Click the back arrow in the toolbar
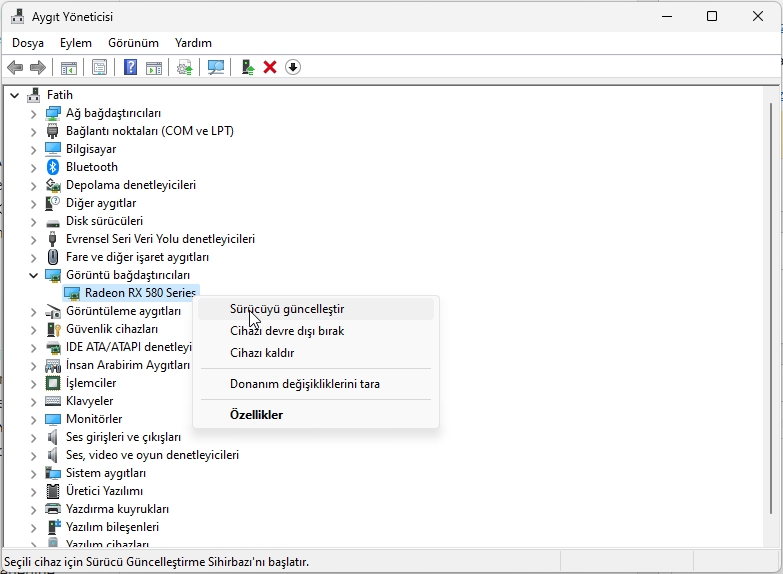 pos(15,67)
